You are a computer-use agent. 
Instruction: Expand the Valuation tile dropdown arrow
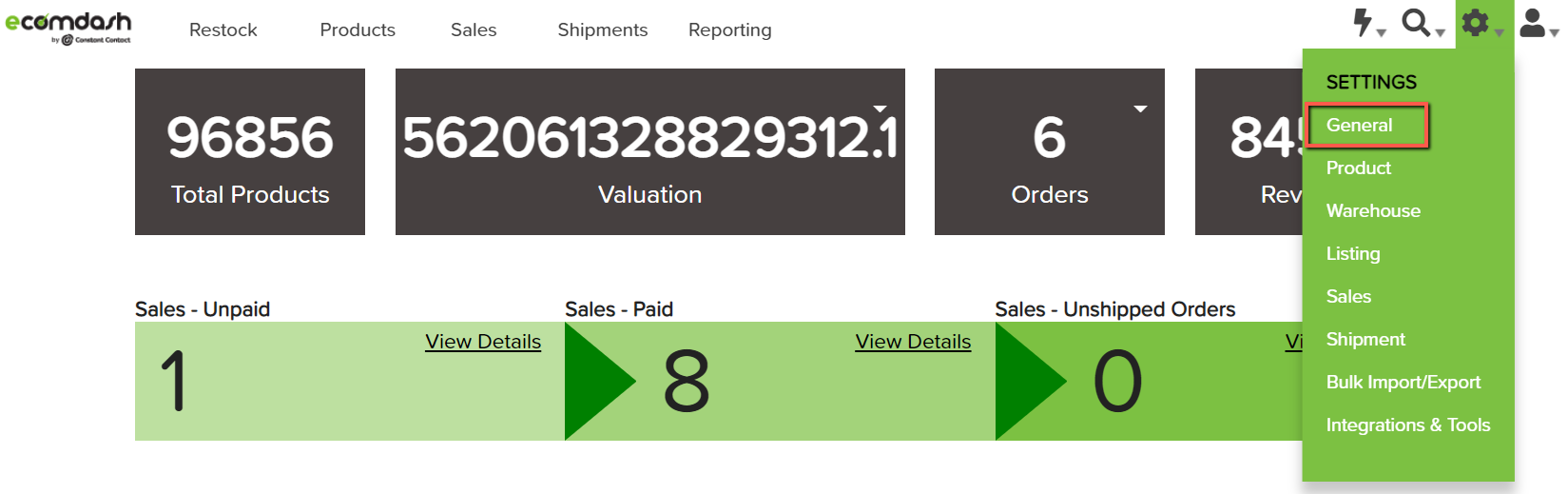point(881,109)
